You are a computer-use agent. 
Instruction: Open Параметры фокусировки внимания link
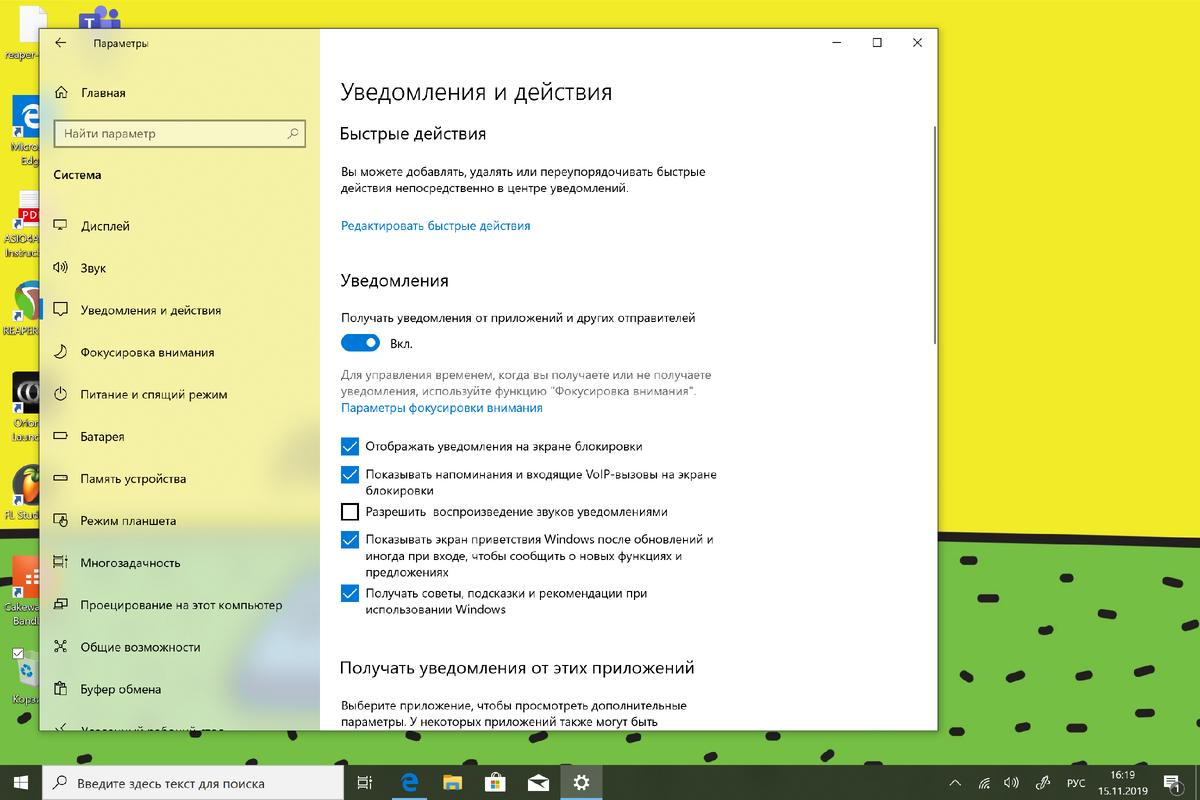point(442,408)
